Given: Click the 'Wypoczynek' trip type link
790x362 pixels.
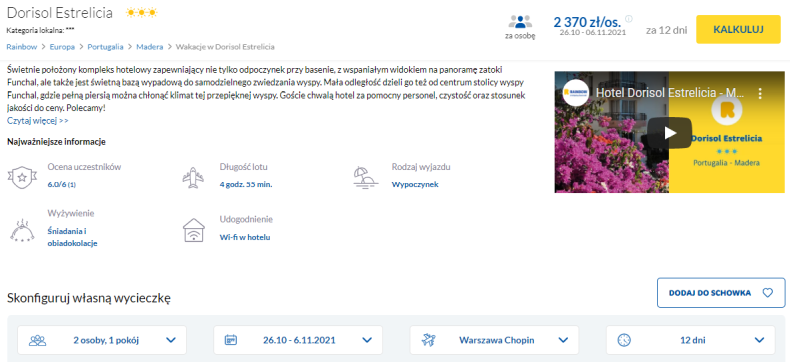Looking at the screenshot, I should [x=415, y=184].
